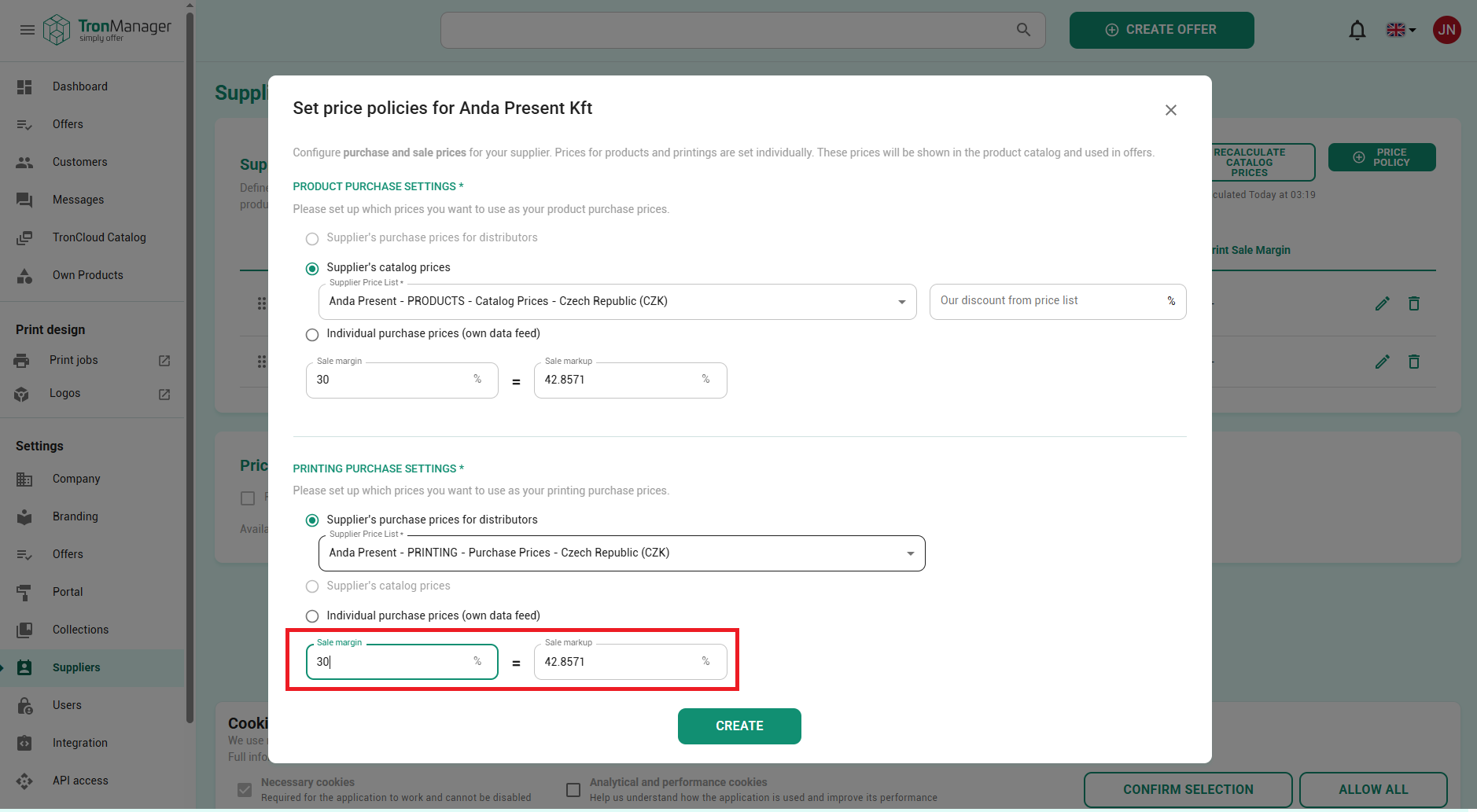Click the Branding icon
The height and width of the screenshot is (812, 1477).
[24, 516]
